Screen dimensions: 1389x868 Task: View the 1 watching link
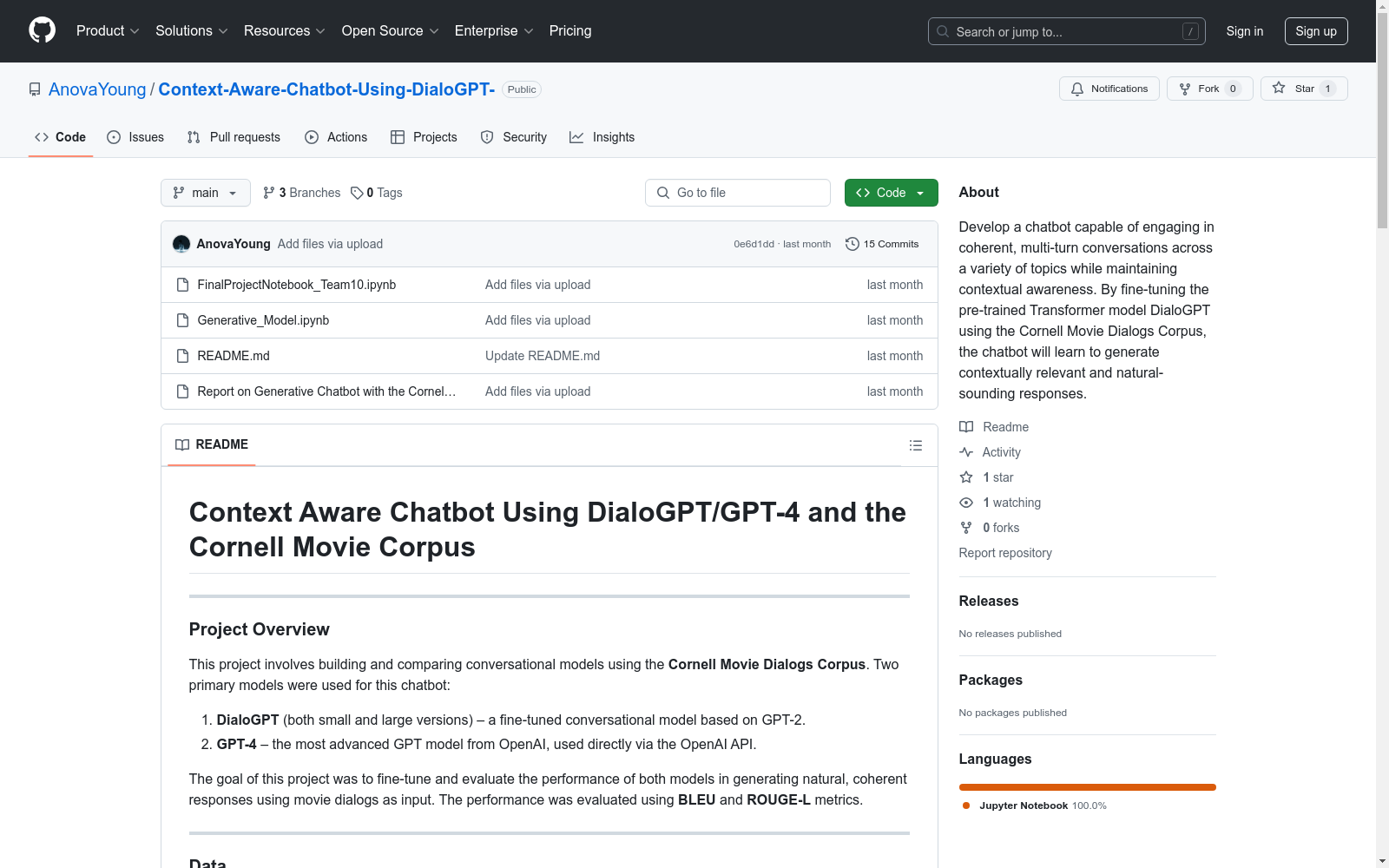pos(1000,503)
